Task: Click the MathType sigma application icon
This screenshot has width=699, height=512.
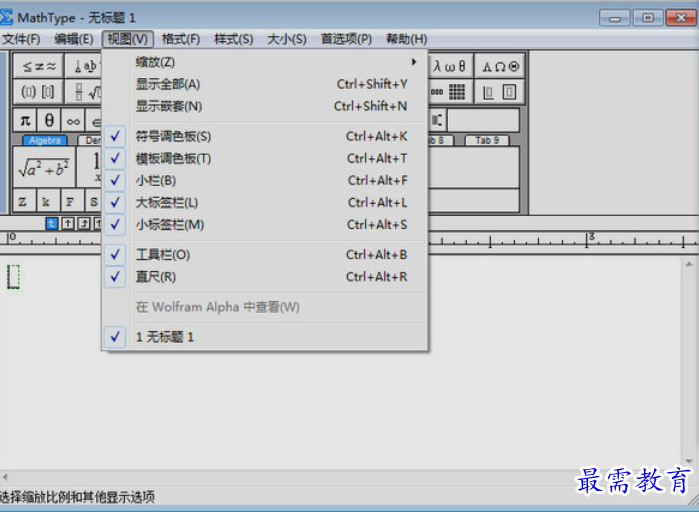Action: 6,17
